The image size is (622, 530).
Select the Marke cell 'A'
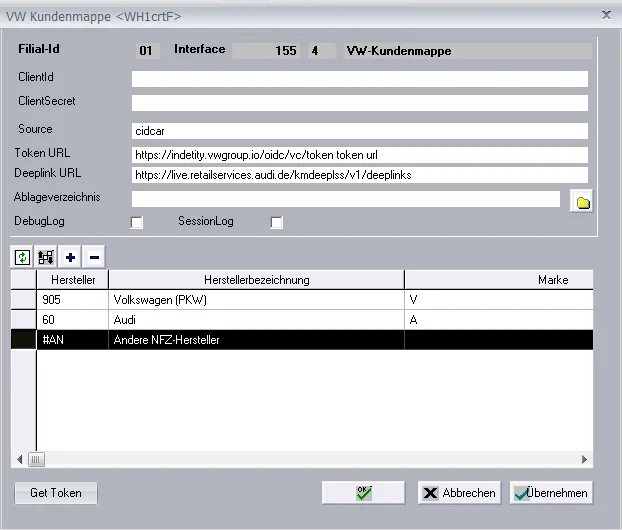click(499, 320)
